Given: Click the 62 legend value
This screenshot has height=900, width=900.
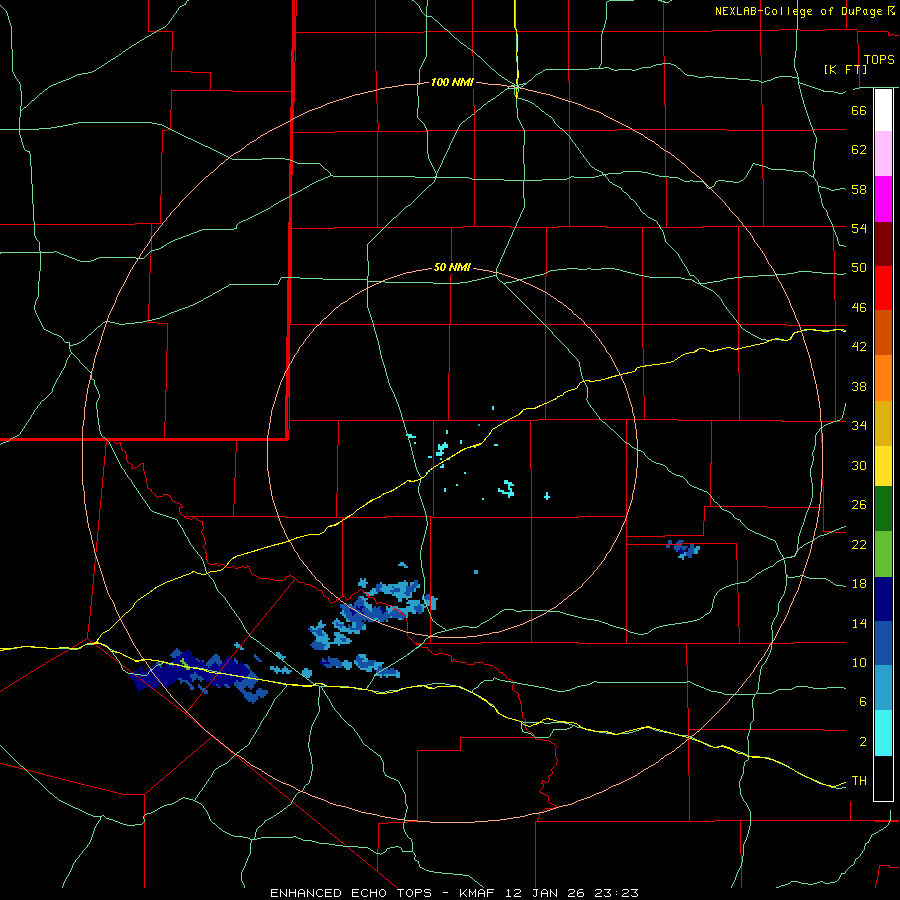Looking at the screenshot, I should [x=859, y=150].
